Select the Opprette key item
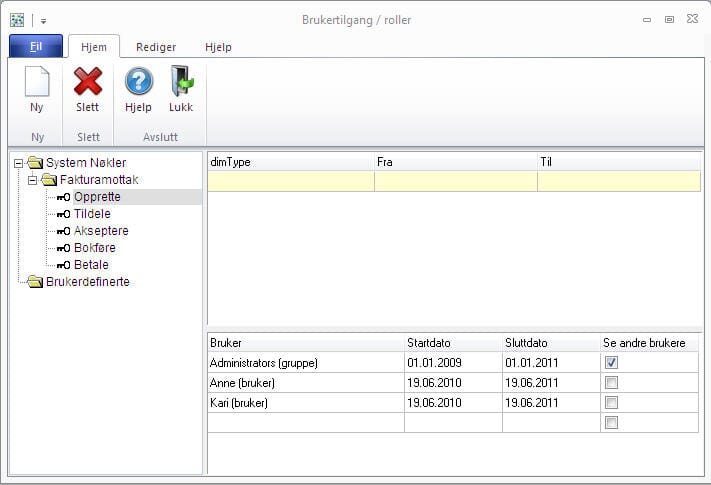711x485 pixels. [97, 197]
